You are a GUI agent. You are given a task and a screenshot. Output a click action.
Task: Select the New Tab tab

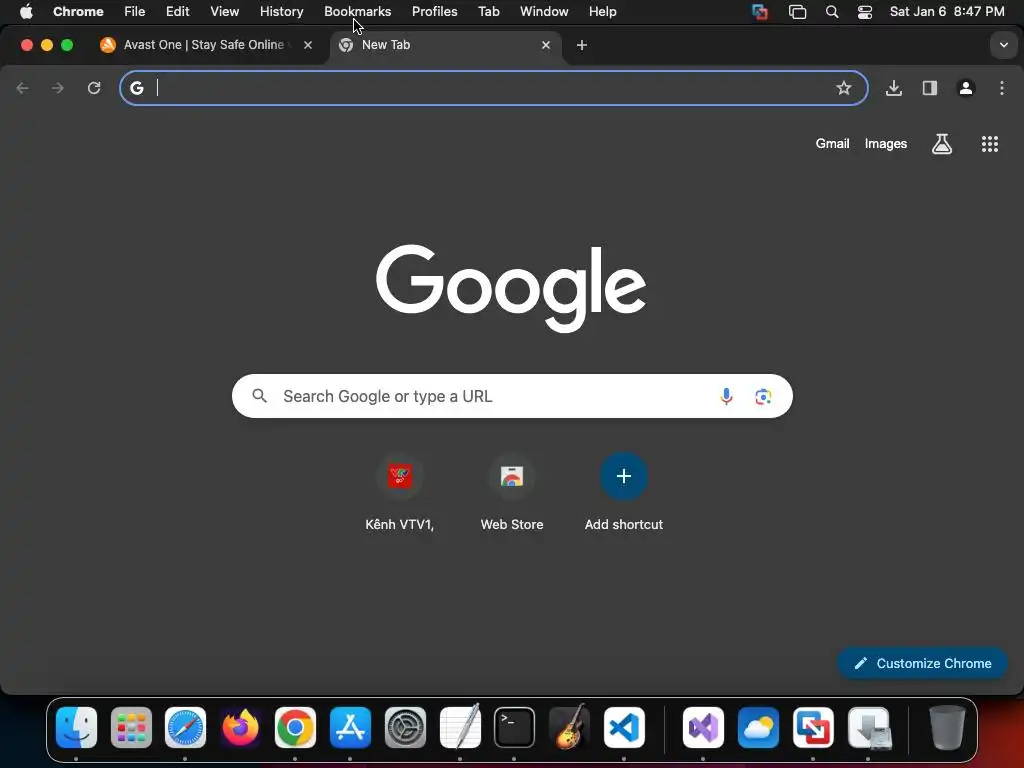click(x=446, y=45)
